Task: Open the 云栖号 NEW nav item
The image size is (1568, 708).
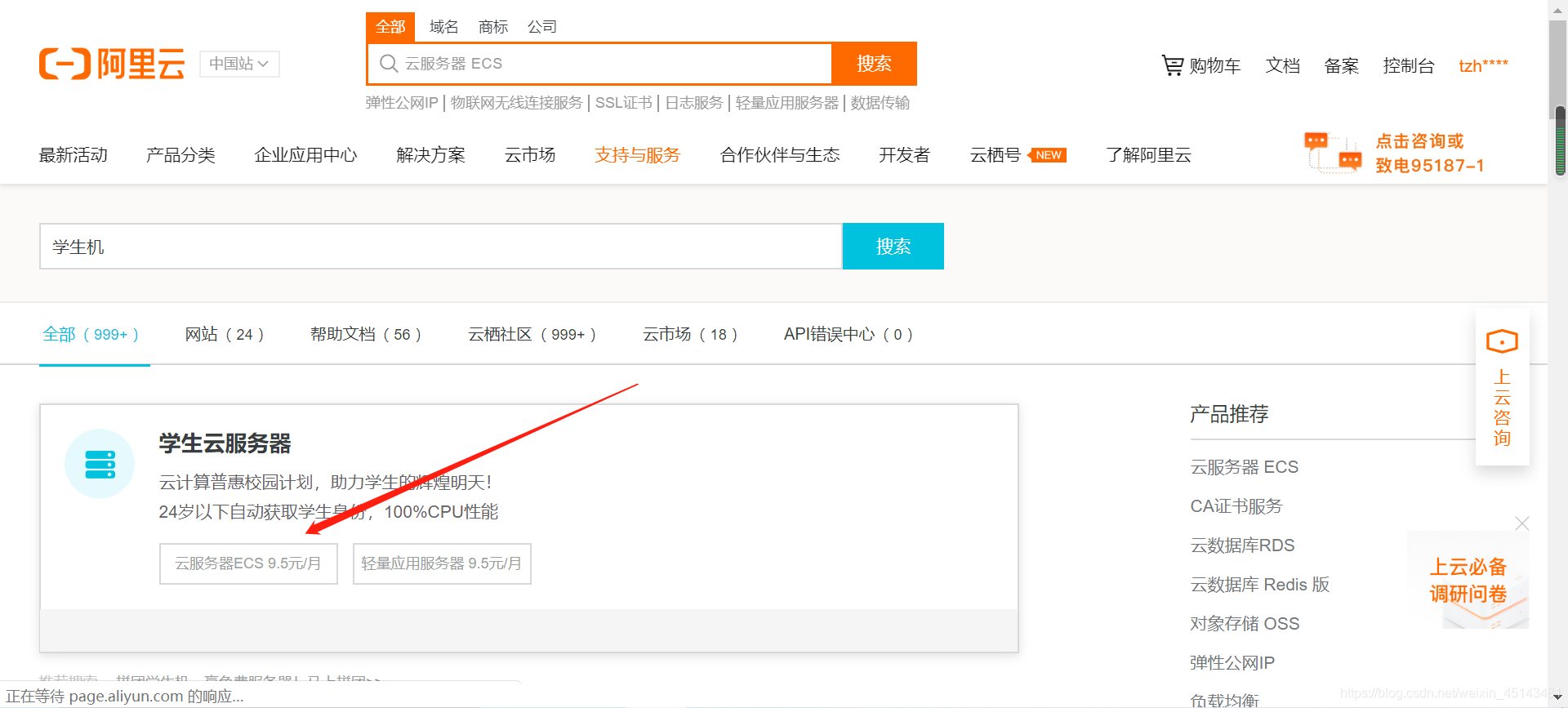Action: point(1018,155)
